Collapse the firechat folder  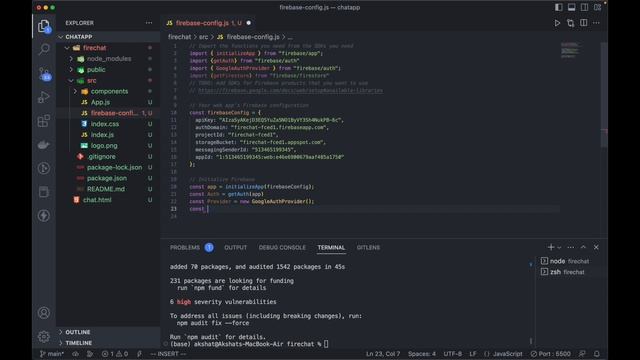click(x=109, y=48)
